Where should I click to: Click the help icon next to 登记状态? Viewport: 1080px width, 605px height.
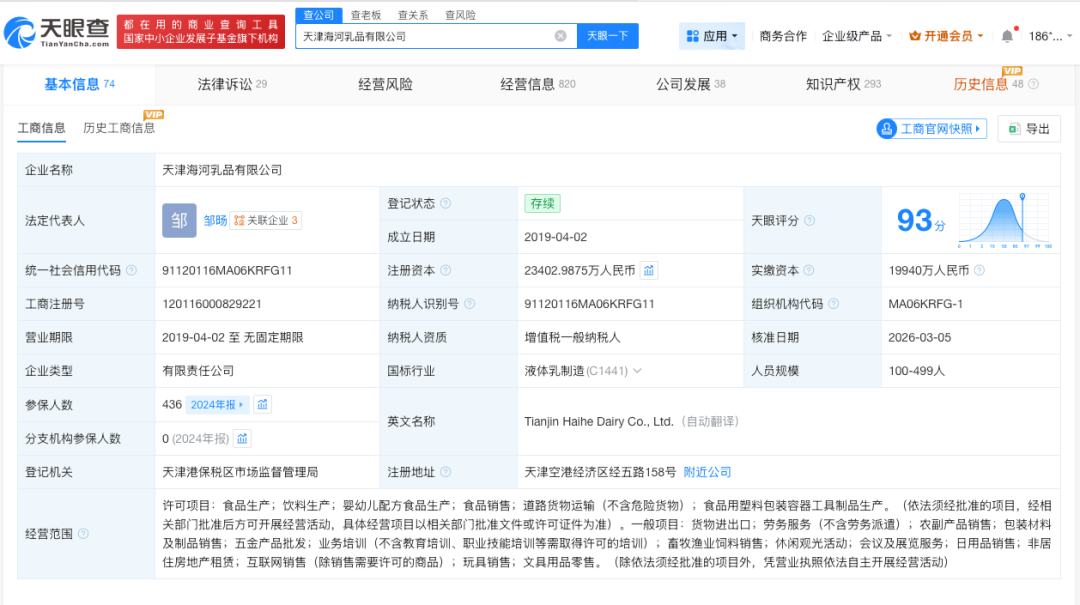click(x=446, y=203)
